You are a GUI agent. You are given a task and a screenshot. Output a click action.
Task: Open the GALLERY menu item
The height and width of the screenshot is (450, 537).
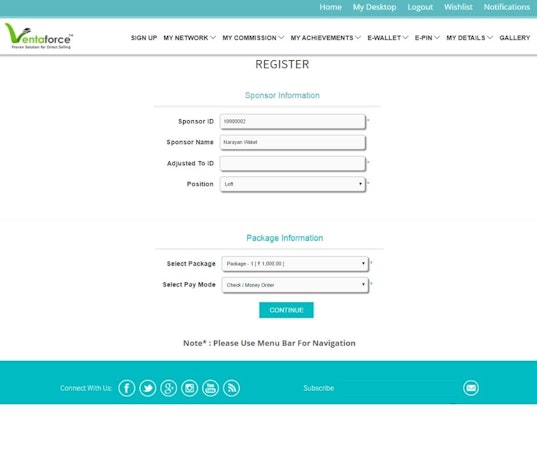[x=515, y=38]
